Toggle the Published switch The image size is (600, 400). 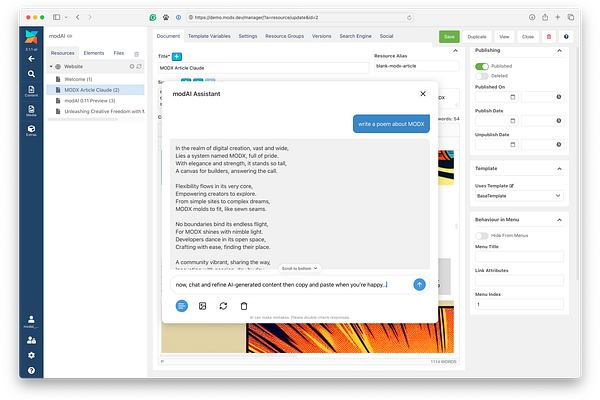(482, 66)
